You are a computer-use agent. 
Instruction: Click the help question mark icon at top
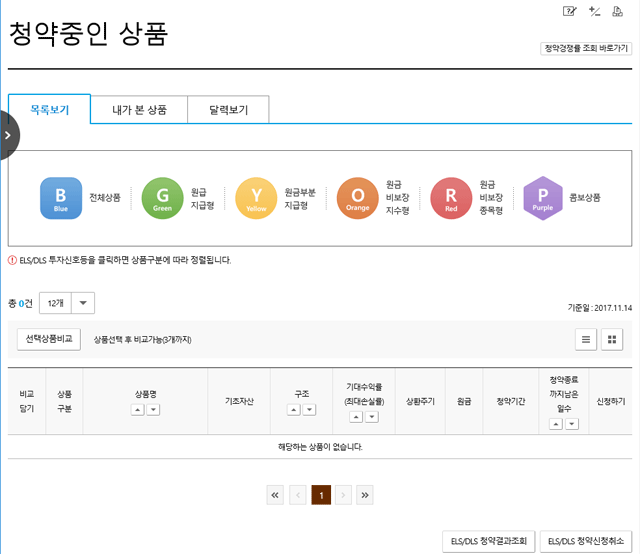570,11
